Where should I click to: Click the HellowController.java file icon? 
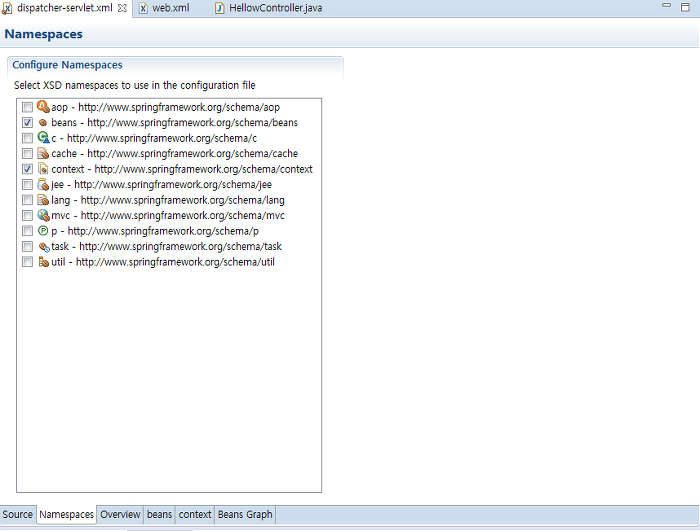pos(219,8)
